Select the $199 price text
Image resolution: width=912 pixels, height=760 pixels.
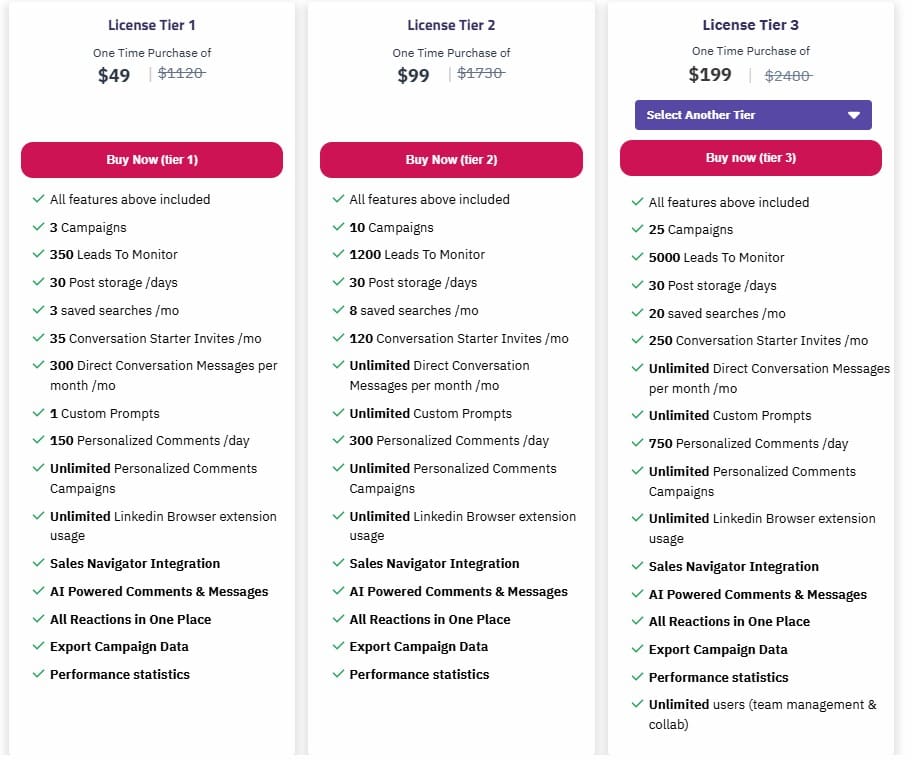pyautogui.click(x=710, y=74)
